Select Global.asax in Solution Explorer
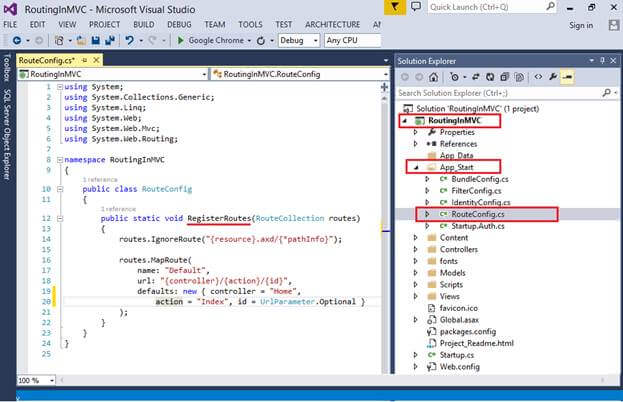623x402 pixels. click(x=459, y=320)
